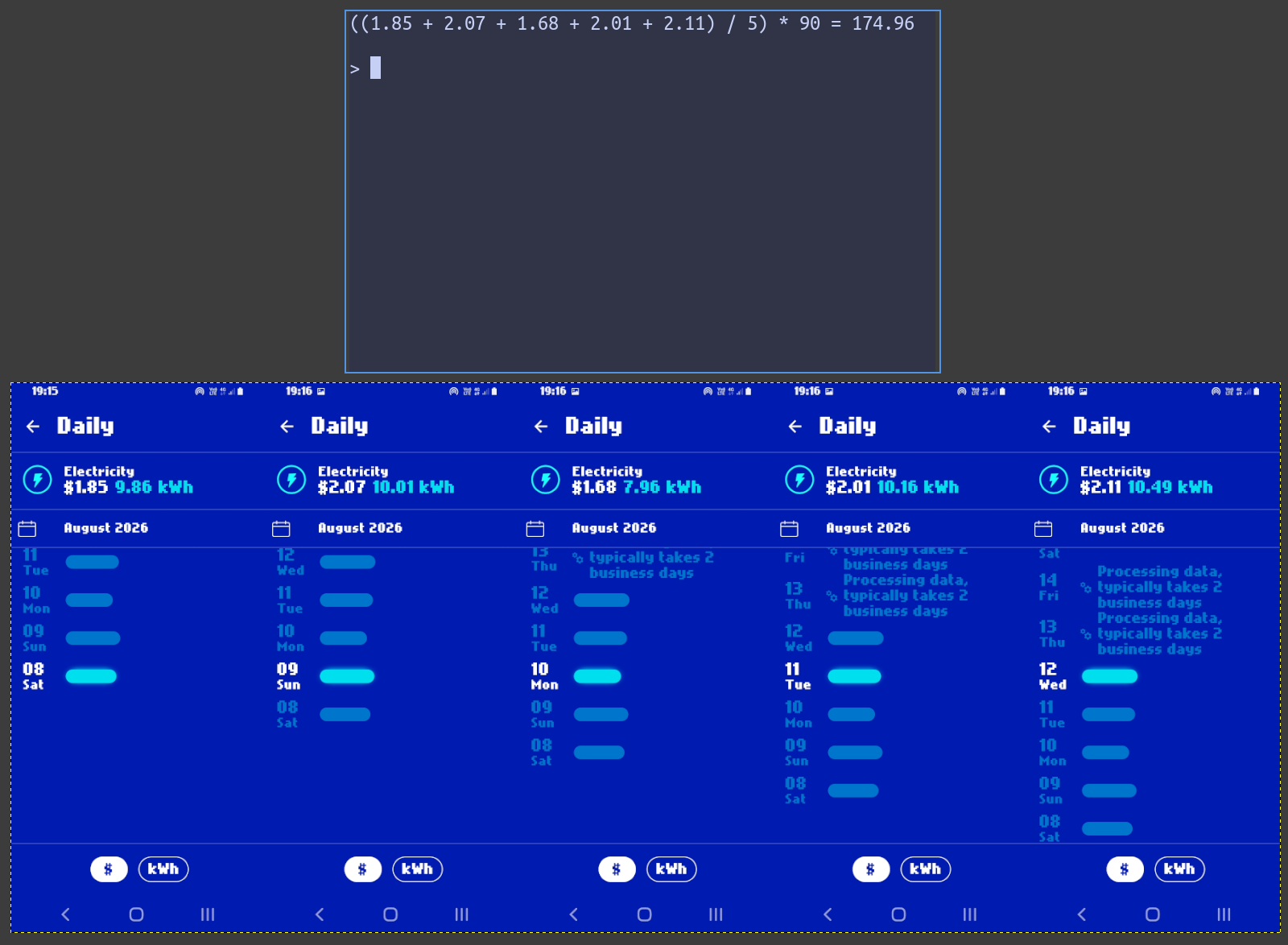Open August 2026 selector on $1.68 screen

click(613, 528)
